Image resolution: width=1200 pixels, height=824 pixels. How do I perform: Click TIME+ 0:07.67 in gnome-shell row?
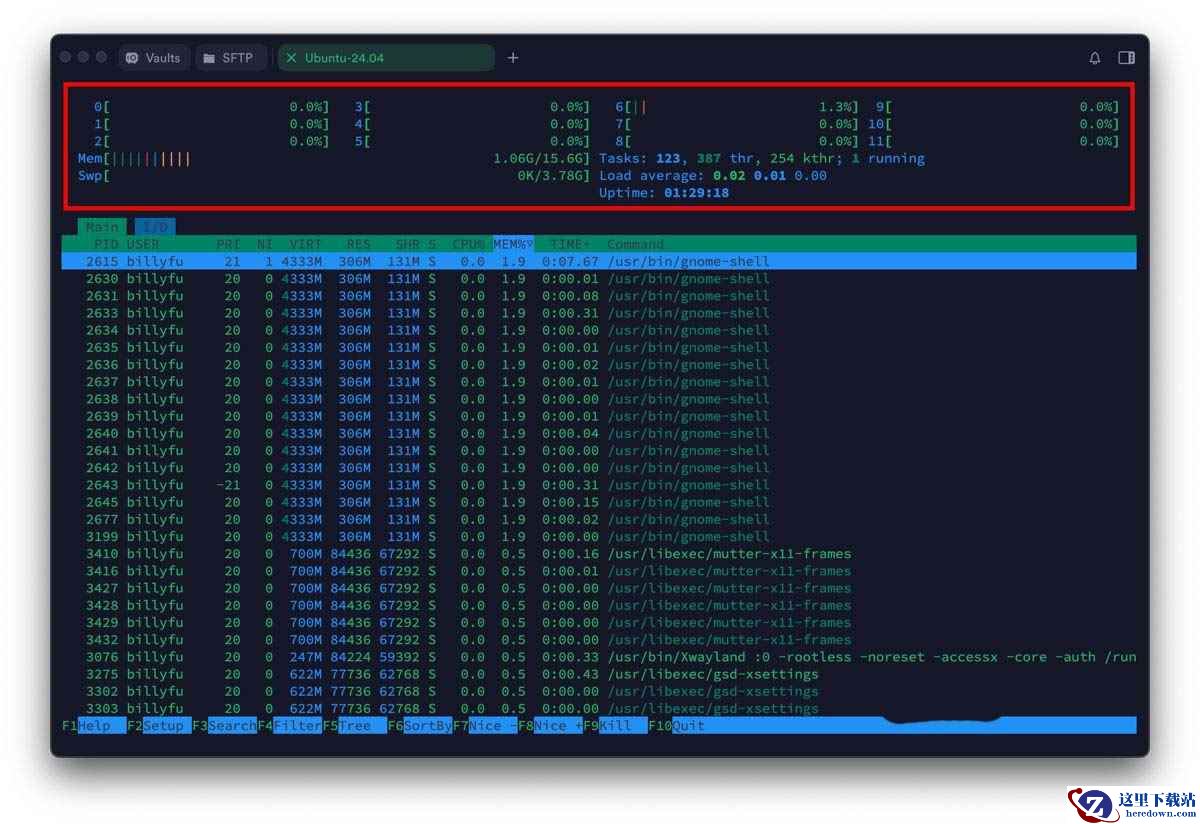click(x=570, y=262)
